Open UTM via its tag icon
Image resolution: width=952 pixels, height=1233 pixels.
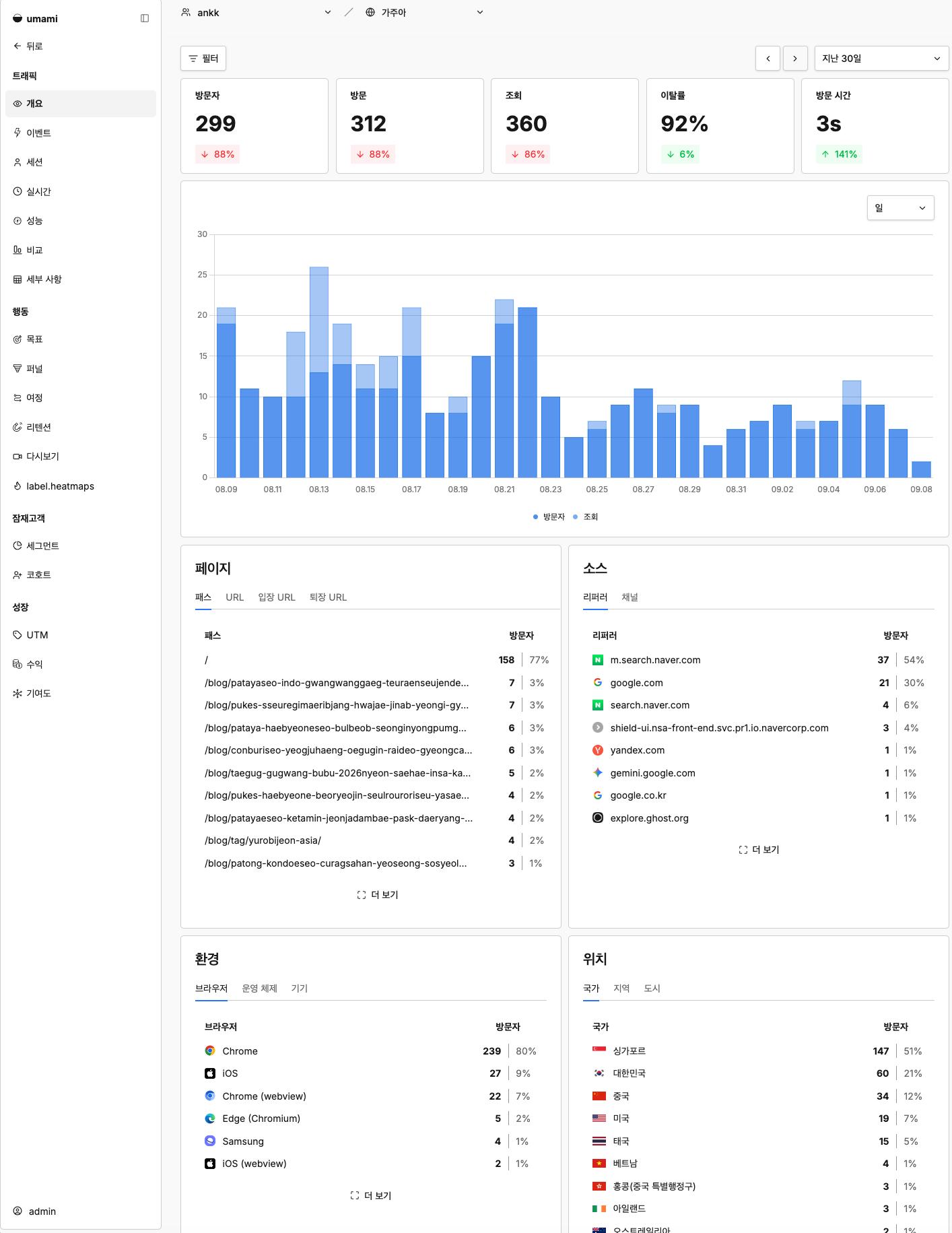[x=18, y=635]
